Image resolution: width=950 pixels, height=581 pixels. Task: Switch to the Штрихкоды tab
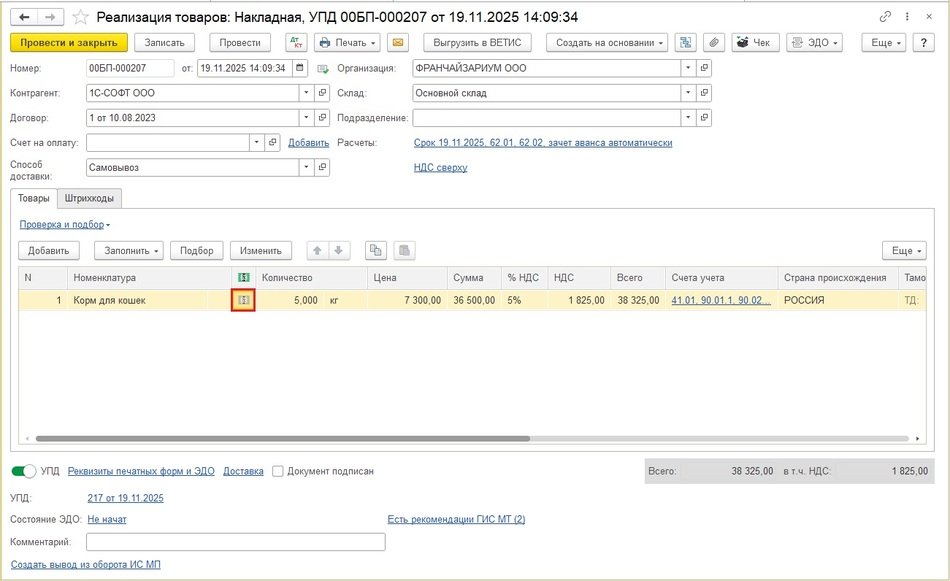(89, 198)
